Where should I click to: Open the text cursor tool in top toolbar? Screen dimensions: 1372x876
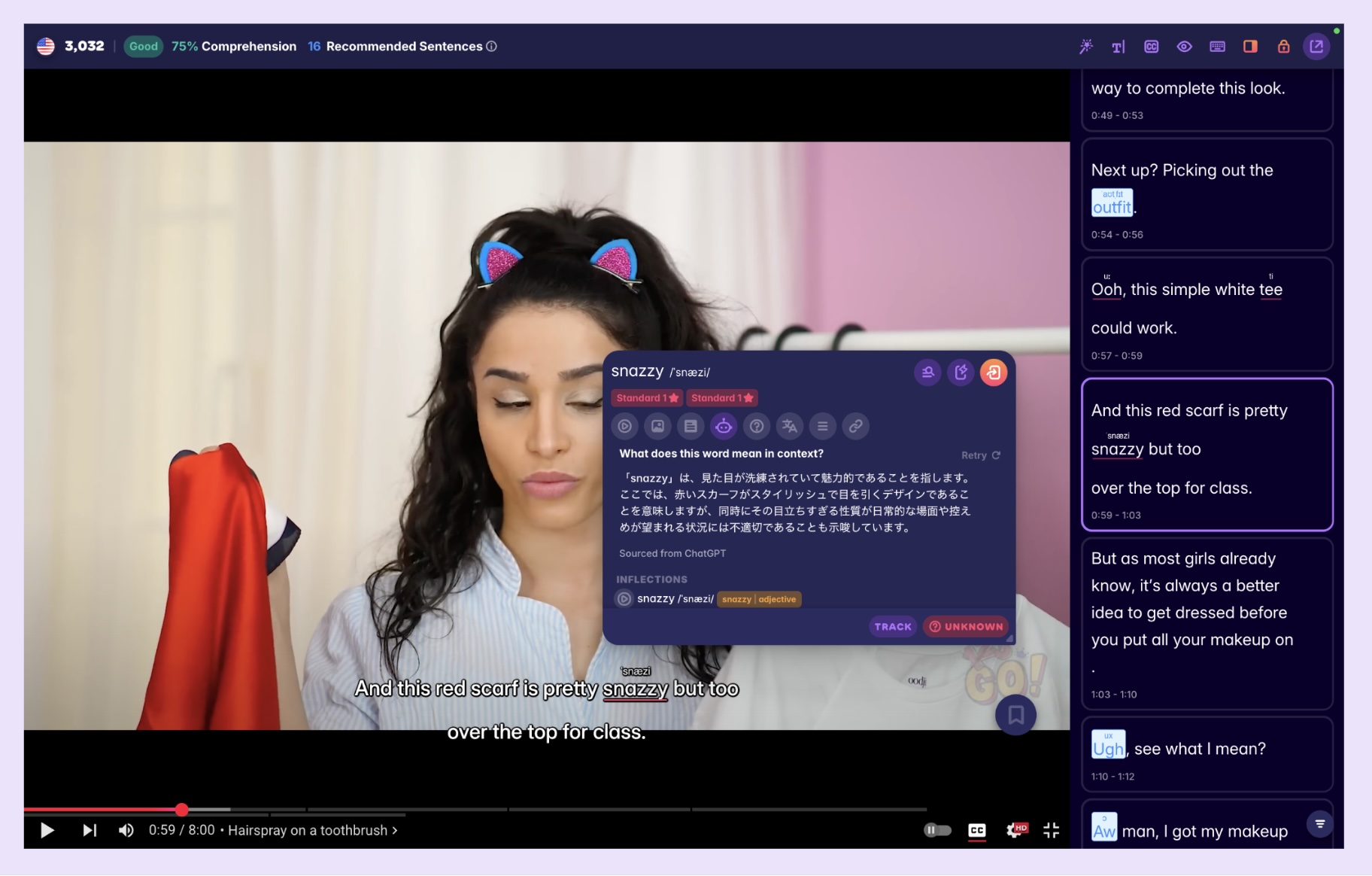1119,47
